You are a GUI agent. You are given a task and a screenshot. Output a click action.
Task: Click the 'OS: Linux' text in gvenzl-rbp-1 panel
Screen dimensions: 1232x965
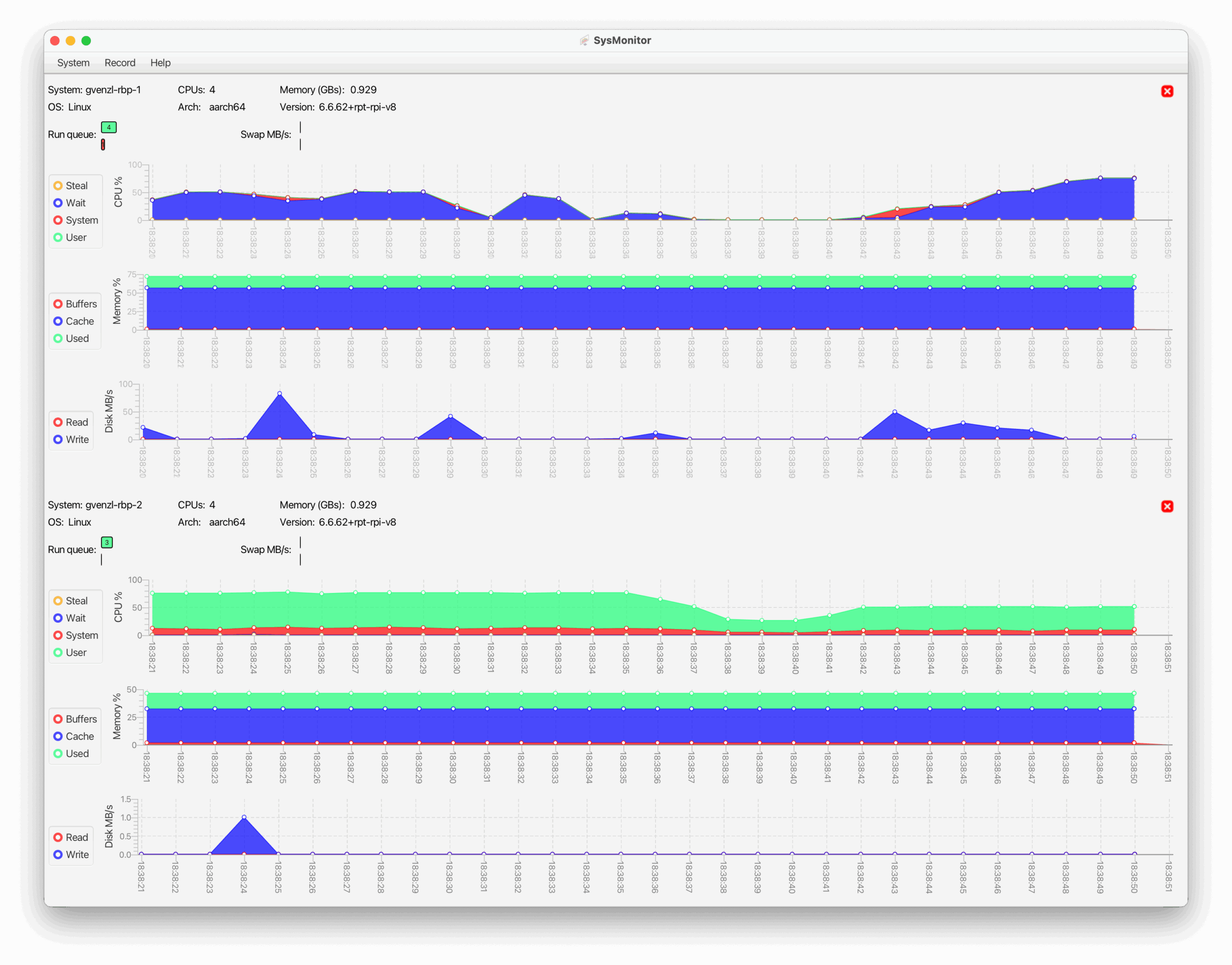69,107
